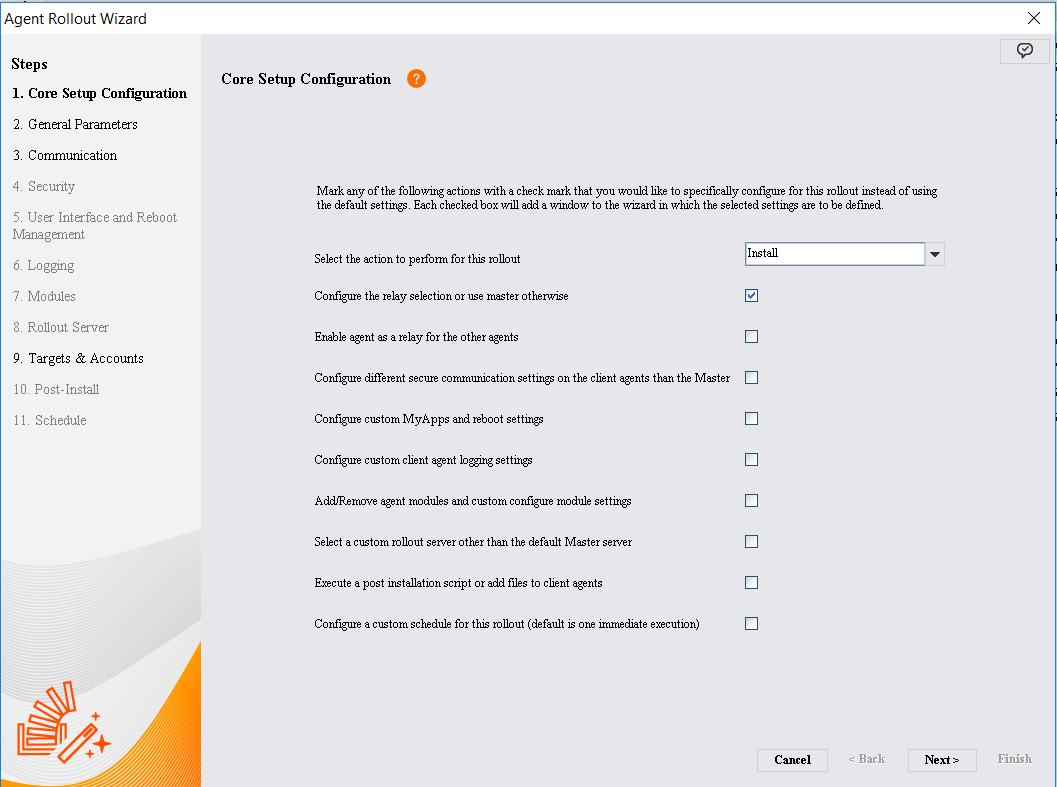Screen dimensions: 1057x787
Task: Open the feedback chat bubble icon
Action: click(x=1024, y=51)
